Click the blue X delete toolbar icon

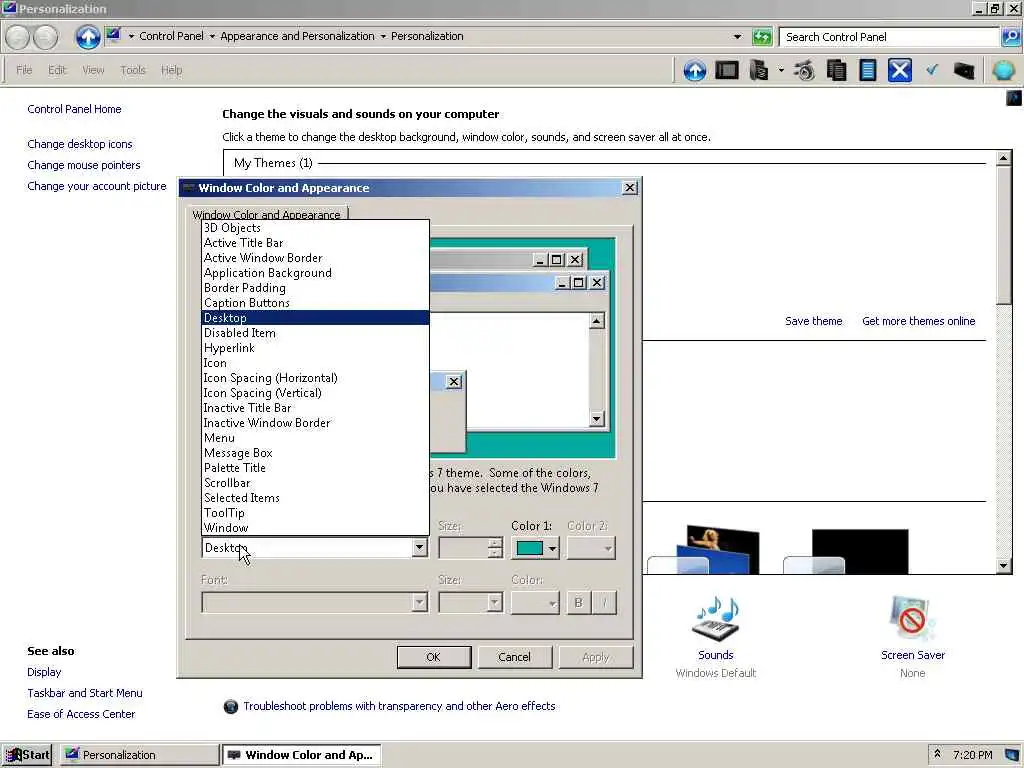[899, 70]
